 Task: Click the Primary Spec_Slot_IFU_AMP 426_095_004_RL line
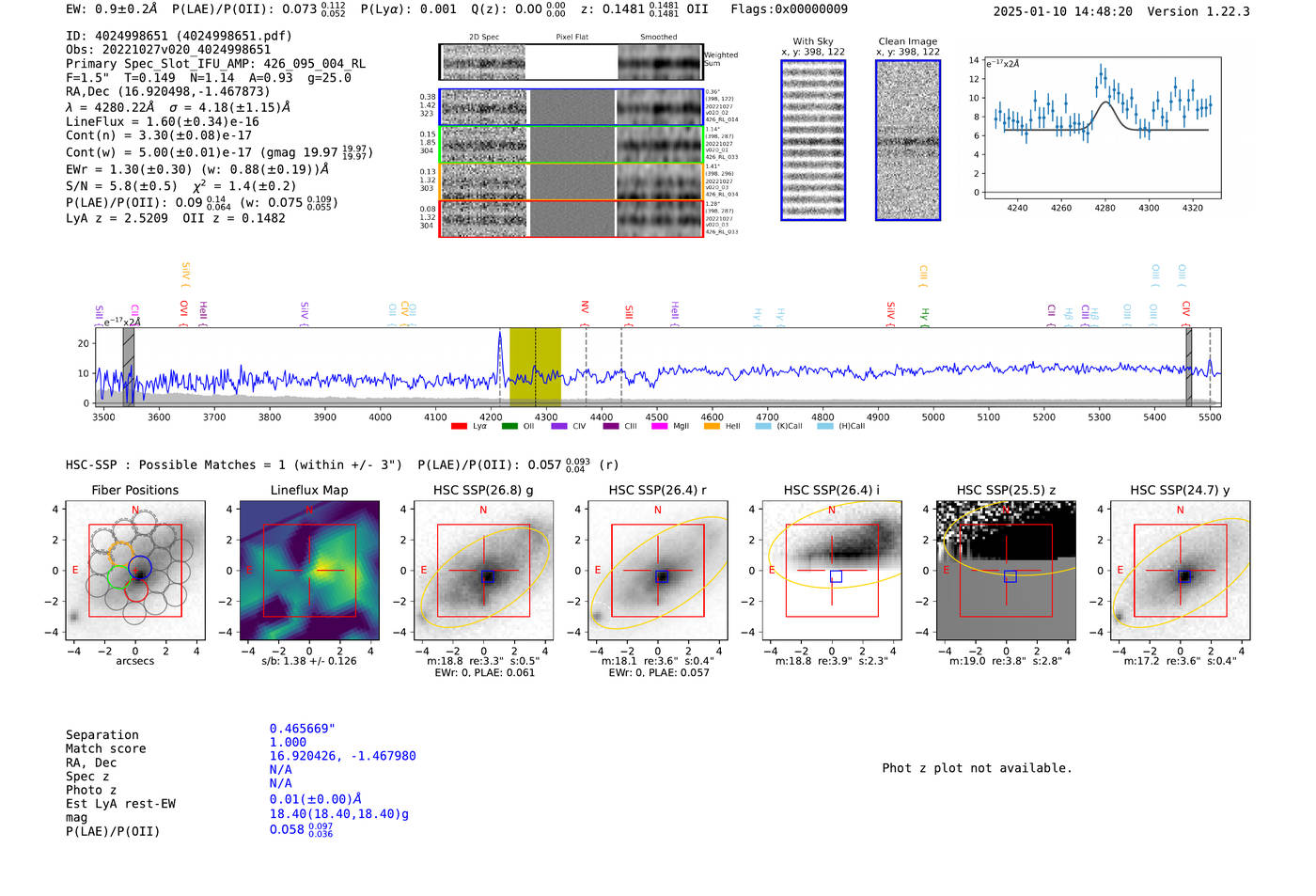pos(216,64)
